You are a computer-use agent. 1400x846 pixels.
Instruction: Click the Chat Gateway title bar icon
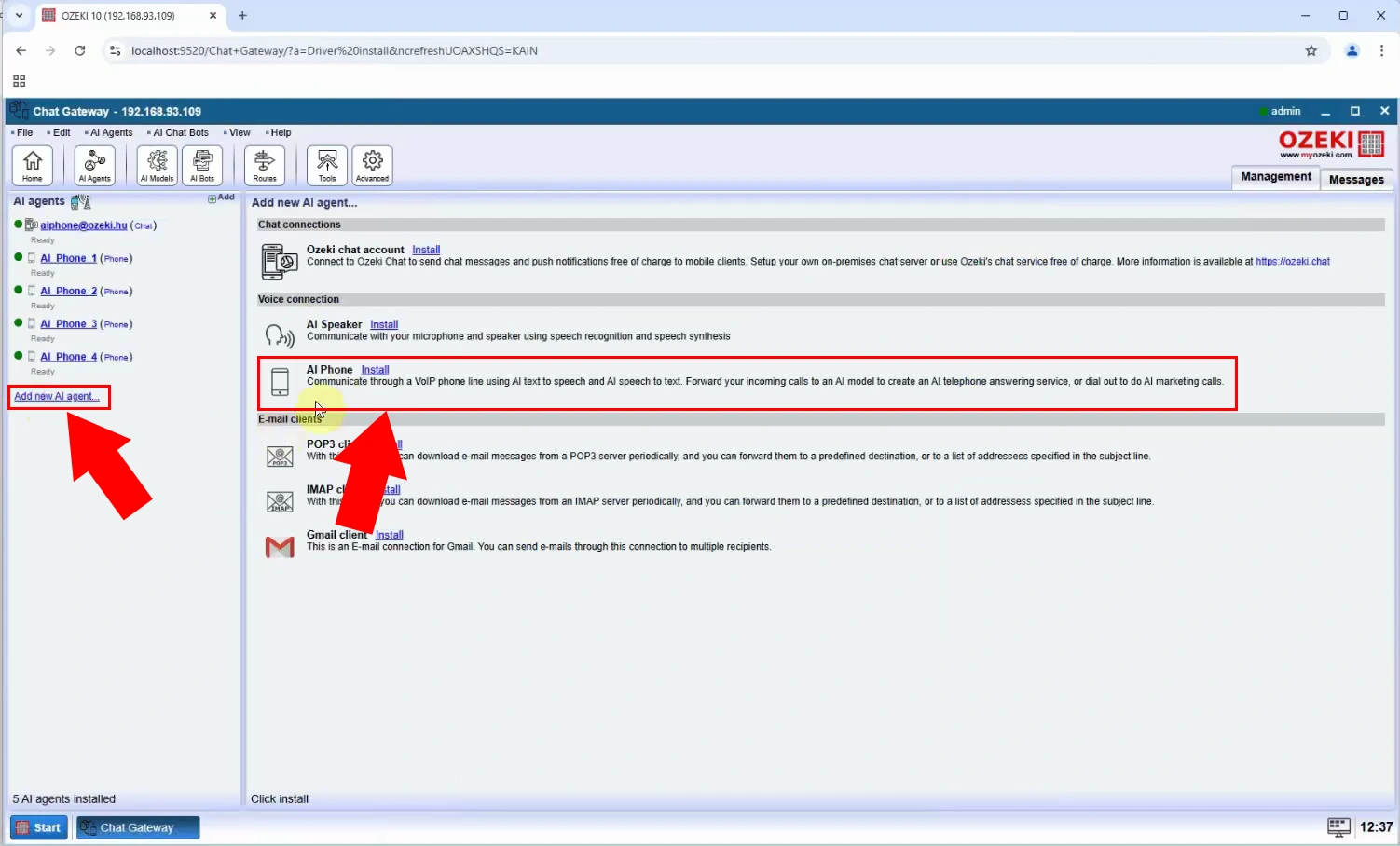(18, 111)
